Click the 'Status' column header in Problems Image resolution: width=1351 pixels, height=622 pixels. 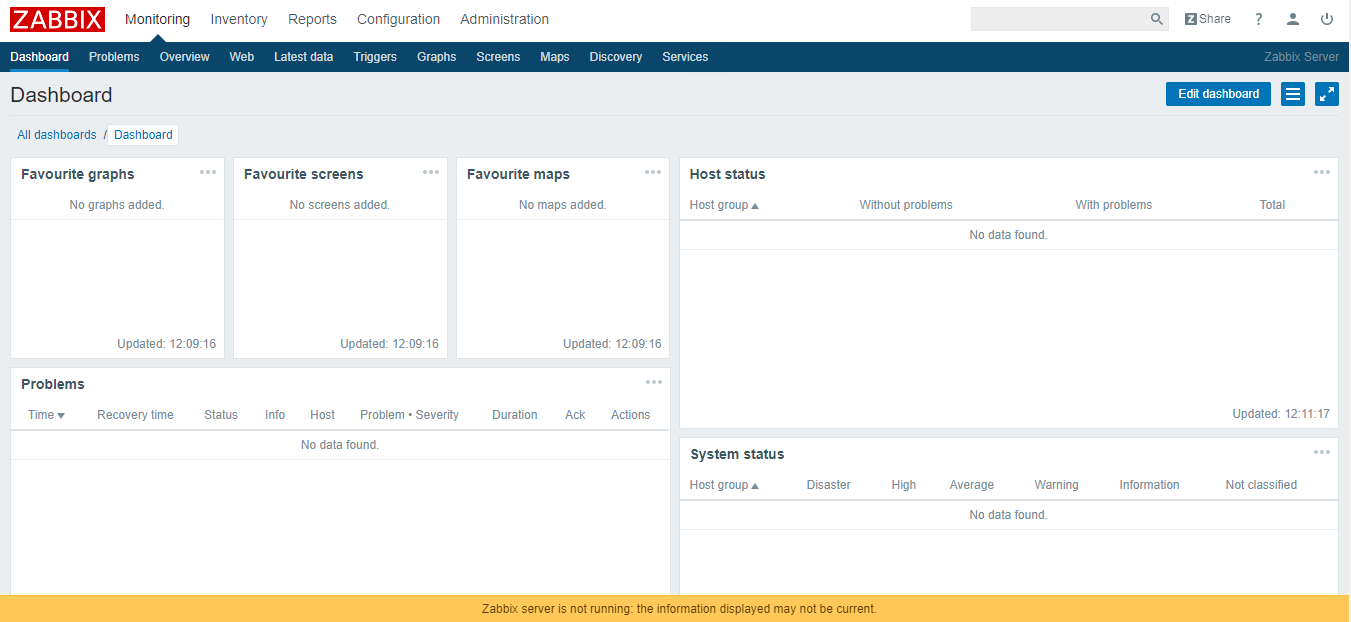coord(221,415)
